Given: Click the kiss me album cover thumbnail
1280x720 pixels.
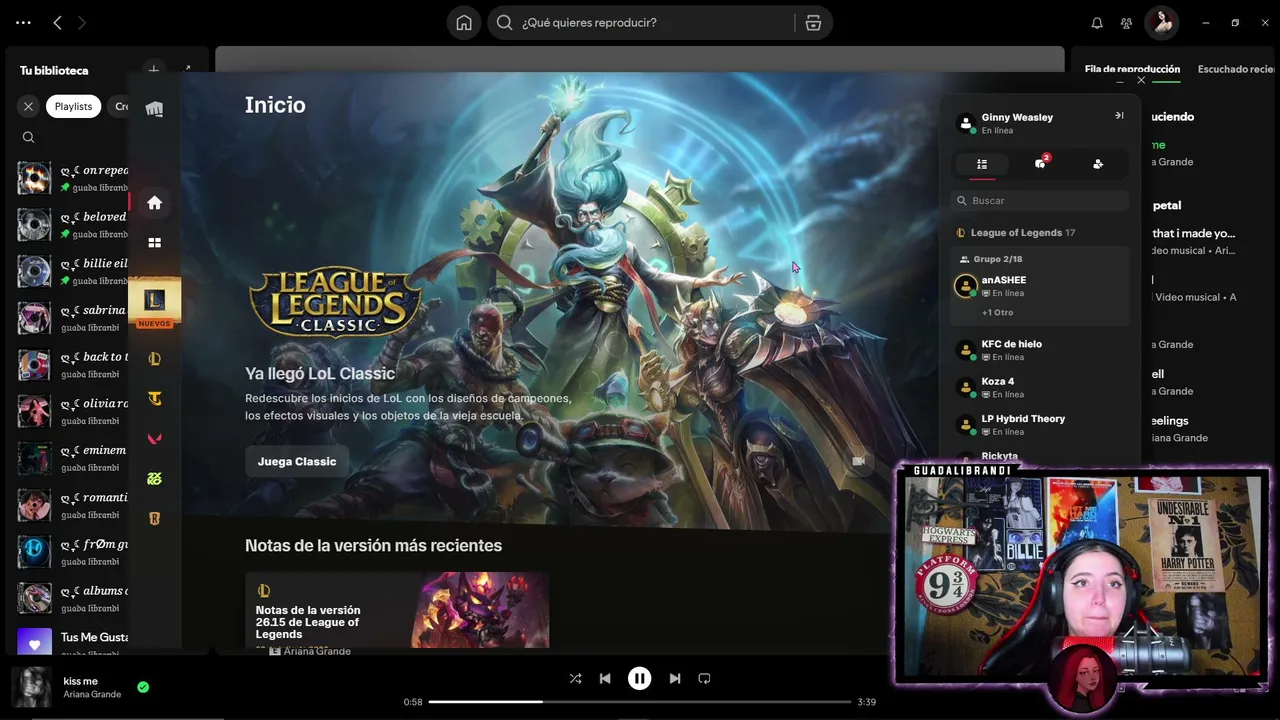Looking at the screenshot, I should tap(31, 687).
